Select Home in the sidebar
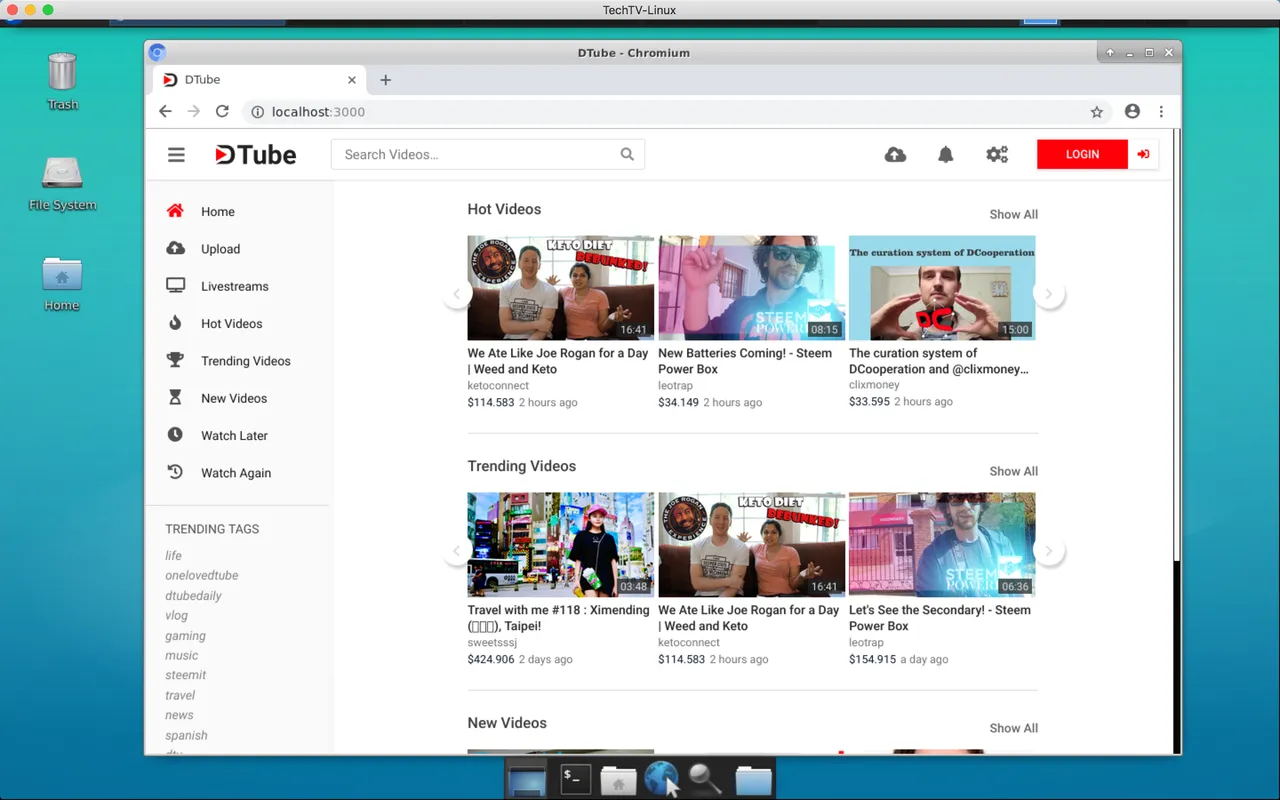The height and width of the screenshot is (800, 1280). click(218, 211)
